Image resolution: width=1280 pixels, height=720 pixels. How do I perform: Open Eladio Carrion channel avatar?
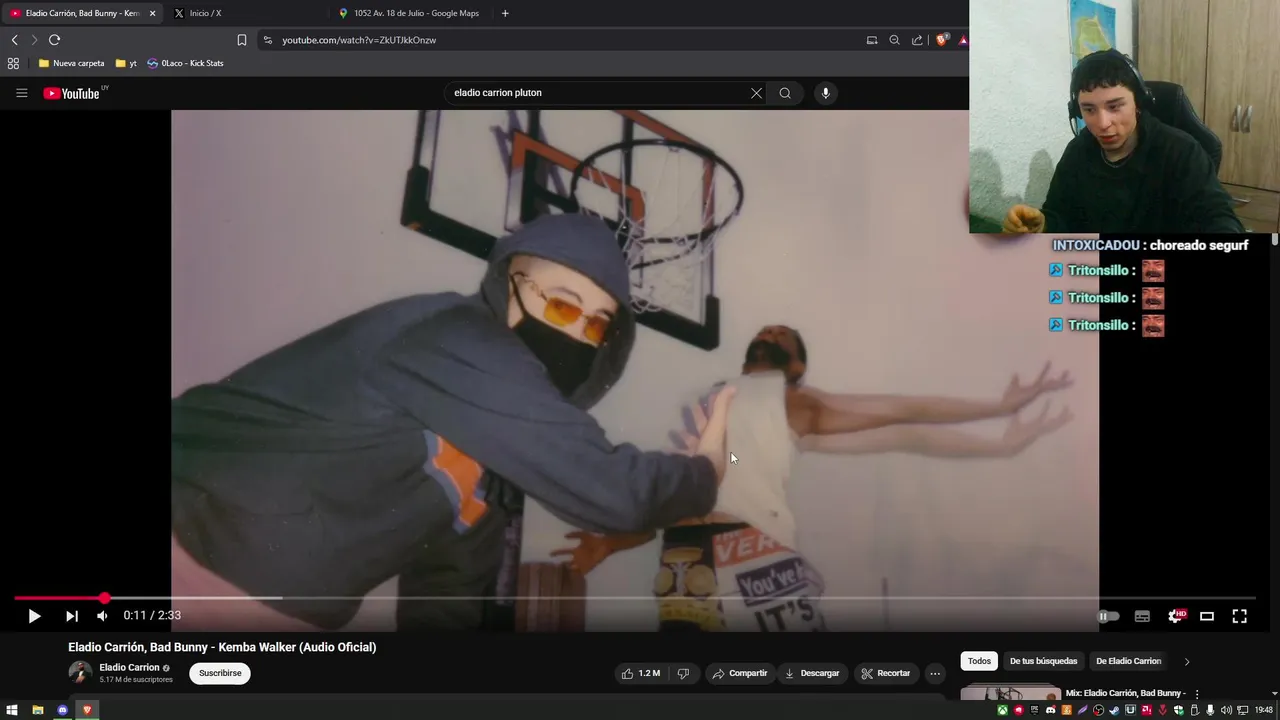[80, 673]
